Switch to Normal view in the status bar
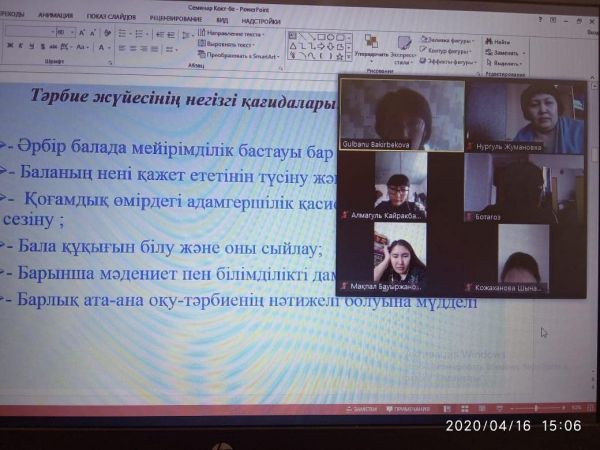This screenshot has height=450, width=600. pyautogui.click(x=447, y=409)
